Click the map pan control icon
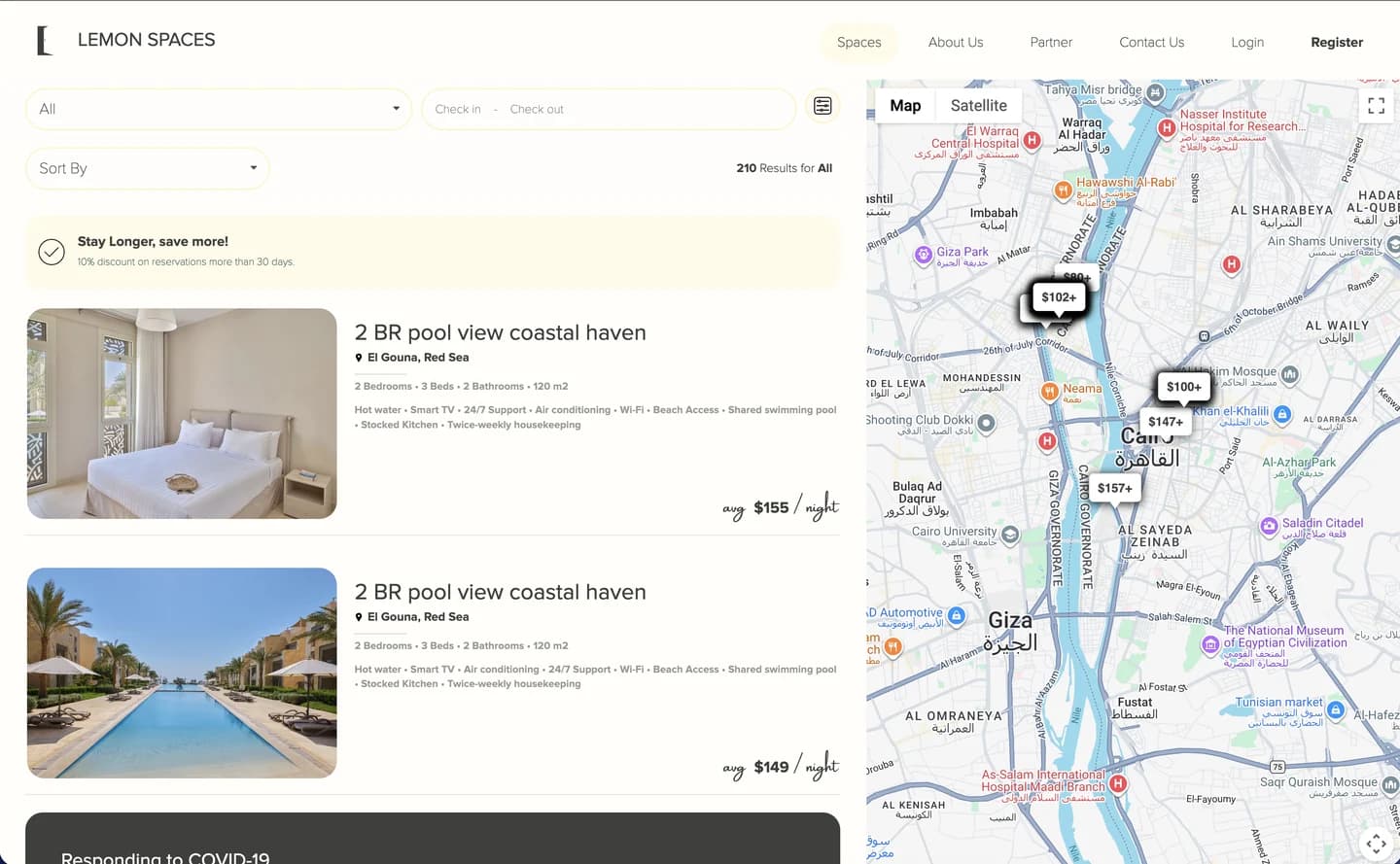The width and height of the screenshot is (1400, 864). 1376,843
